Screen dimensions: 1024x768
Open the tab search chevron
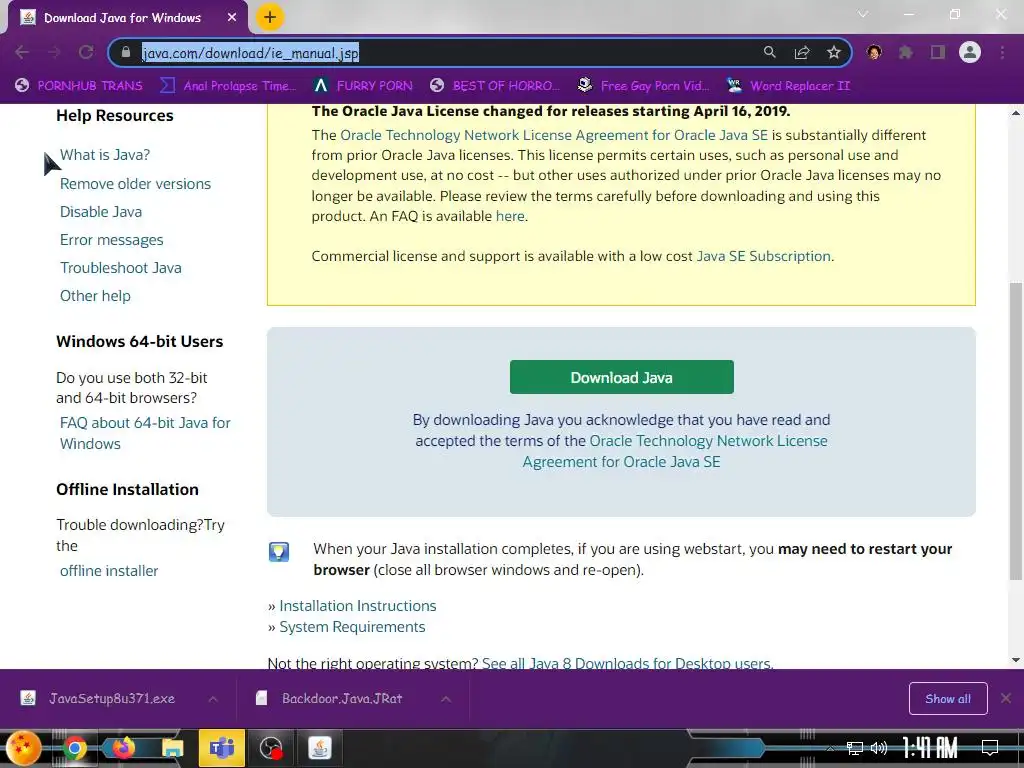click(863, 14)
